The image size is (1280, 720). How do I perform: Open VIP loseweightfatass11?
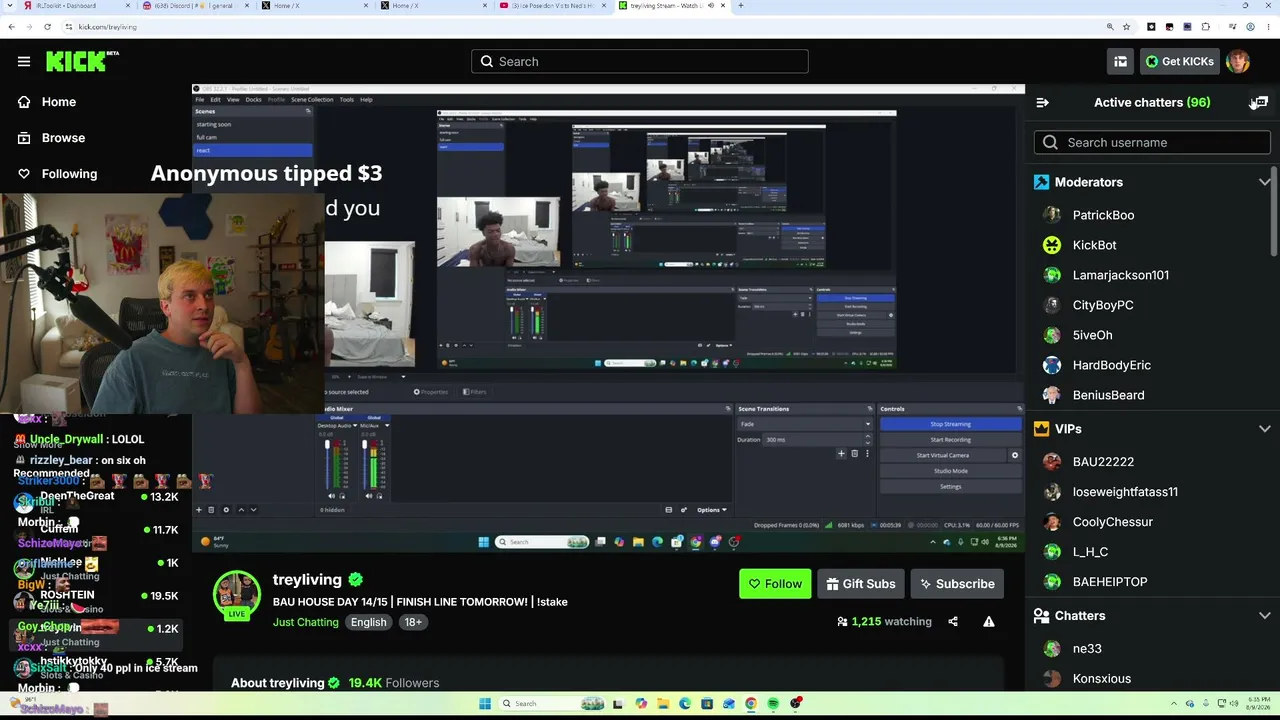pos(1125,492)
